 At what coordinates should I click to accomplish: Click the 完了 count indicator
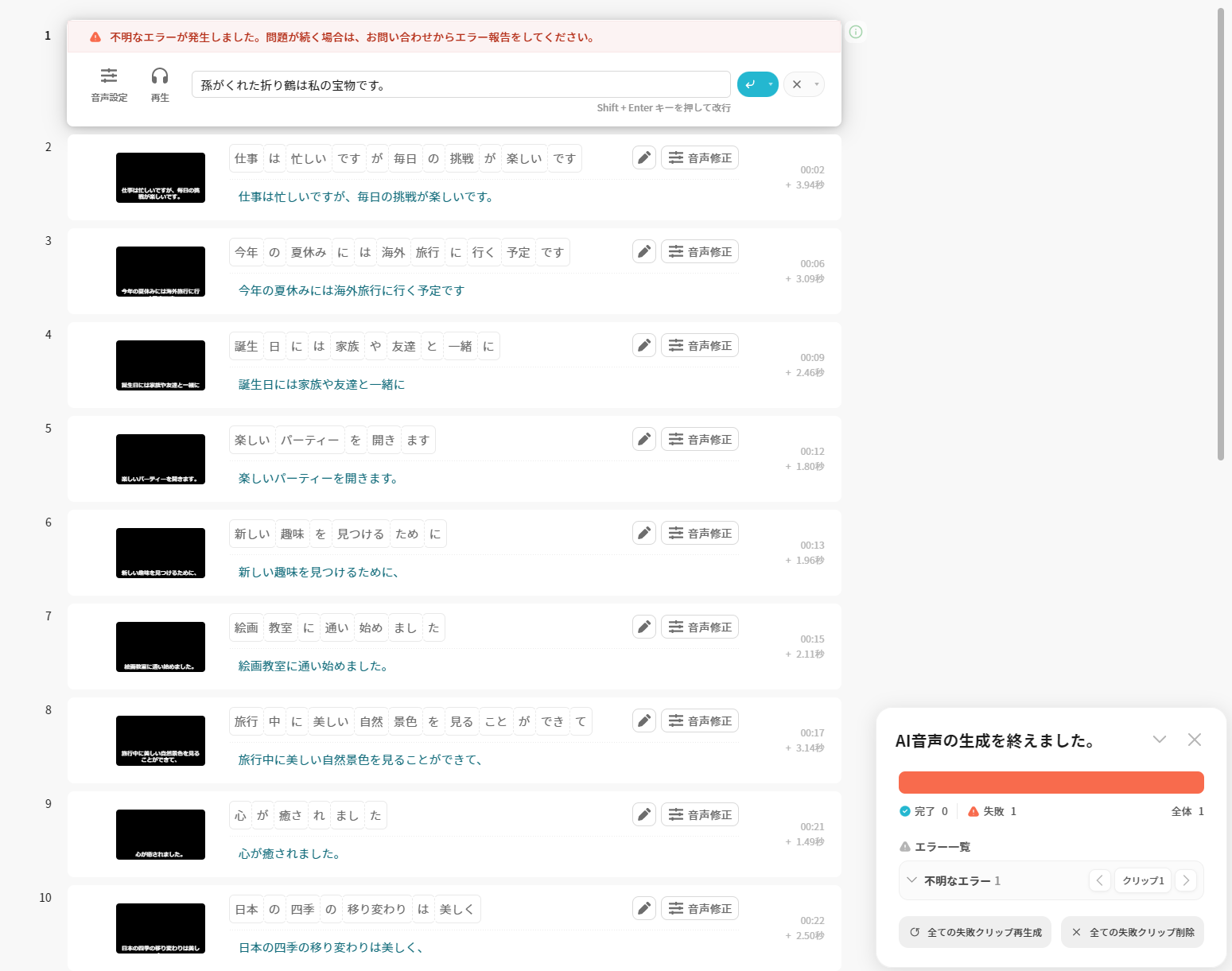(x=923, y=811)
